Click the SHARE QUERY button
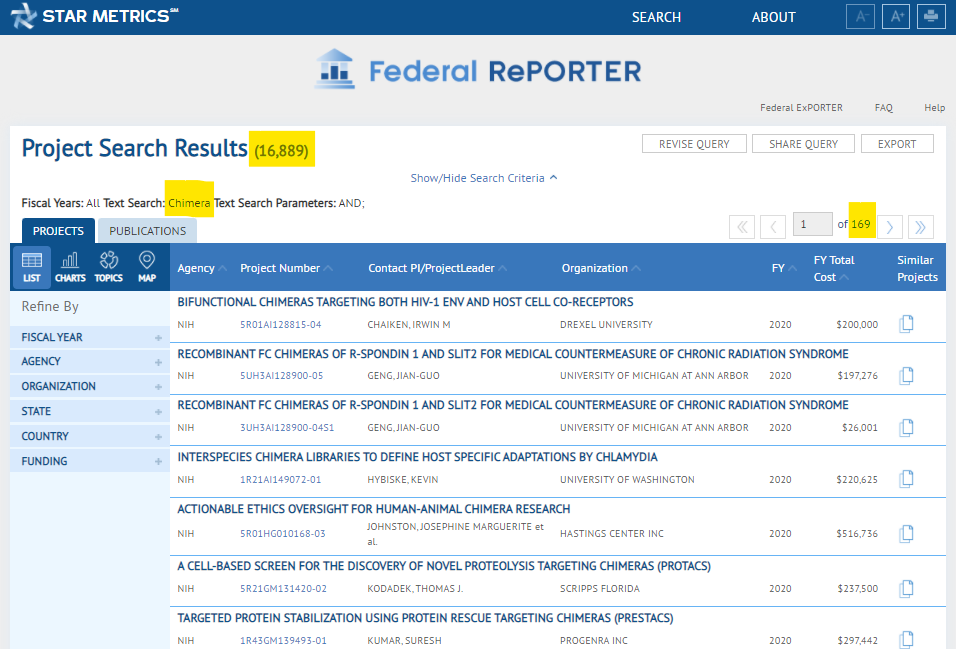 click(x=803, y=144)
